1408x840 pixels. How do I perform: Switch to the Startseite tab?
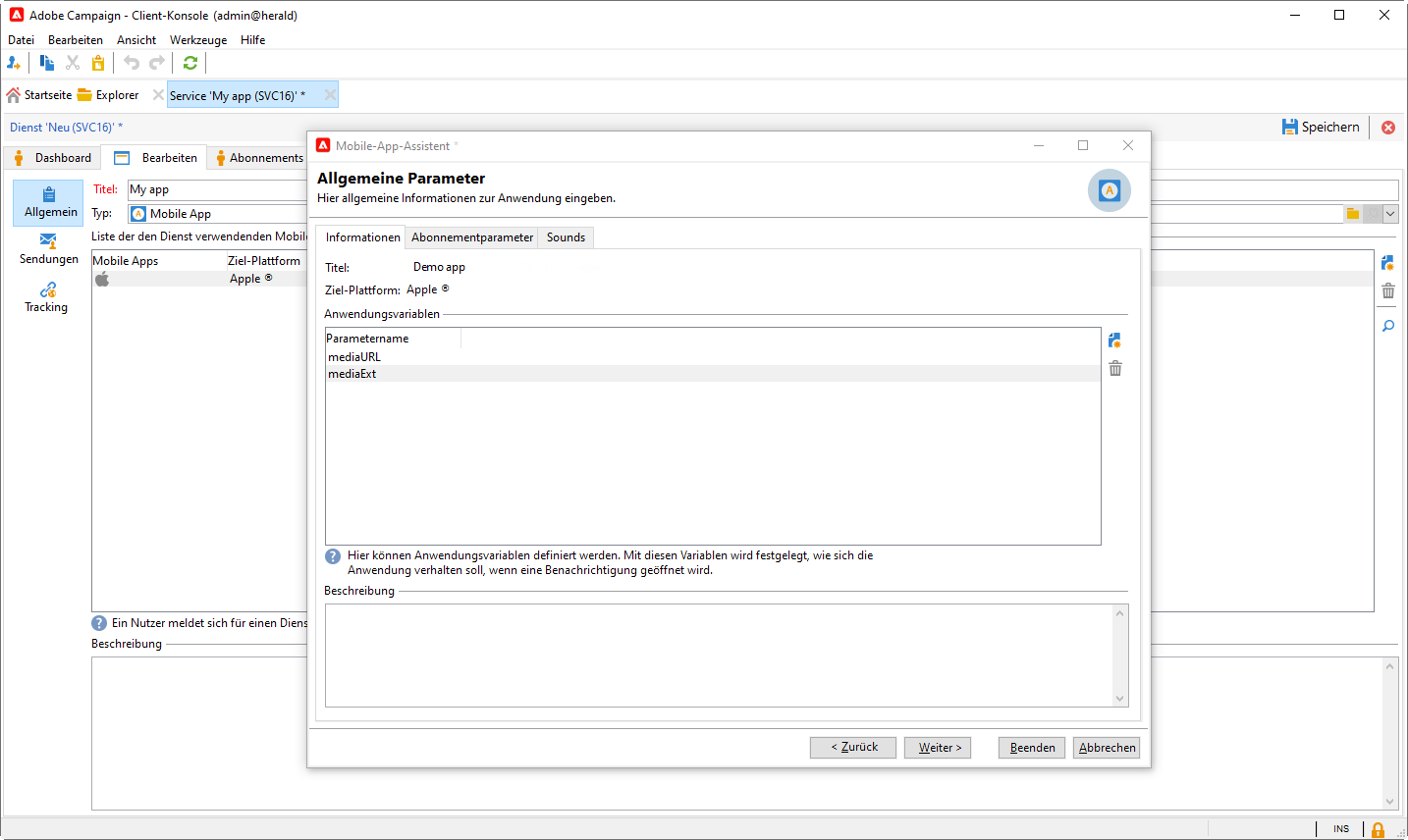[39, 95]
